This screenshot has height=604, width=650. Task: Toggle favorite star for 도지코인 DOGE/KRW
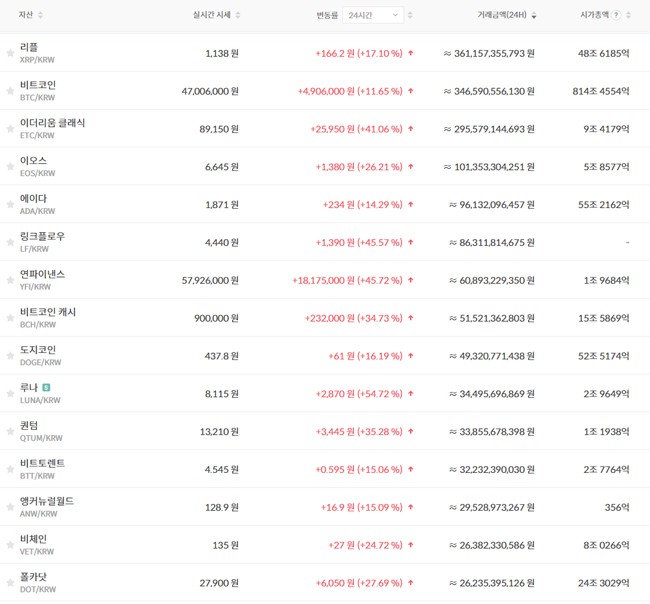click(10, 356)
